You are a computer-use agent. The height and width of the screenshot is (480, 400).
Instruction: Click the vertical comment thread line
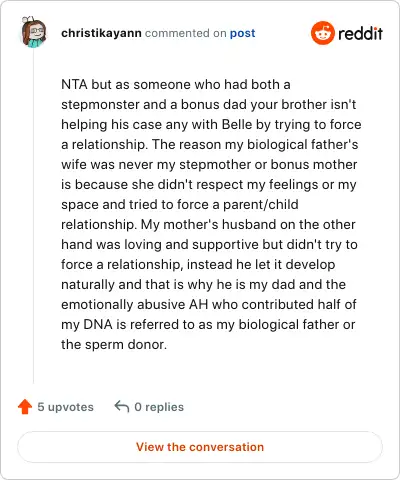[x=33, y=217]
